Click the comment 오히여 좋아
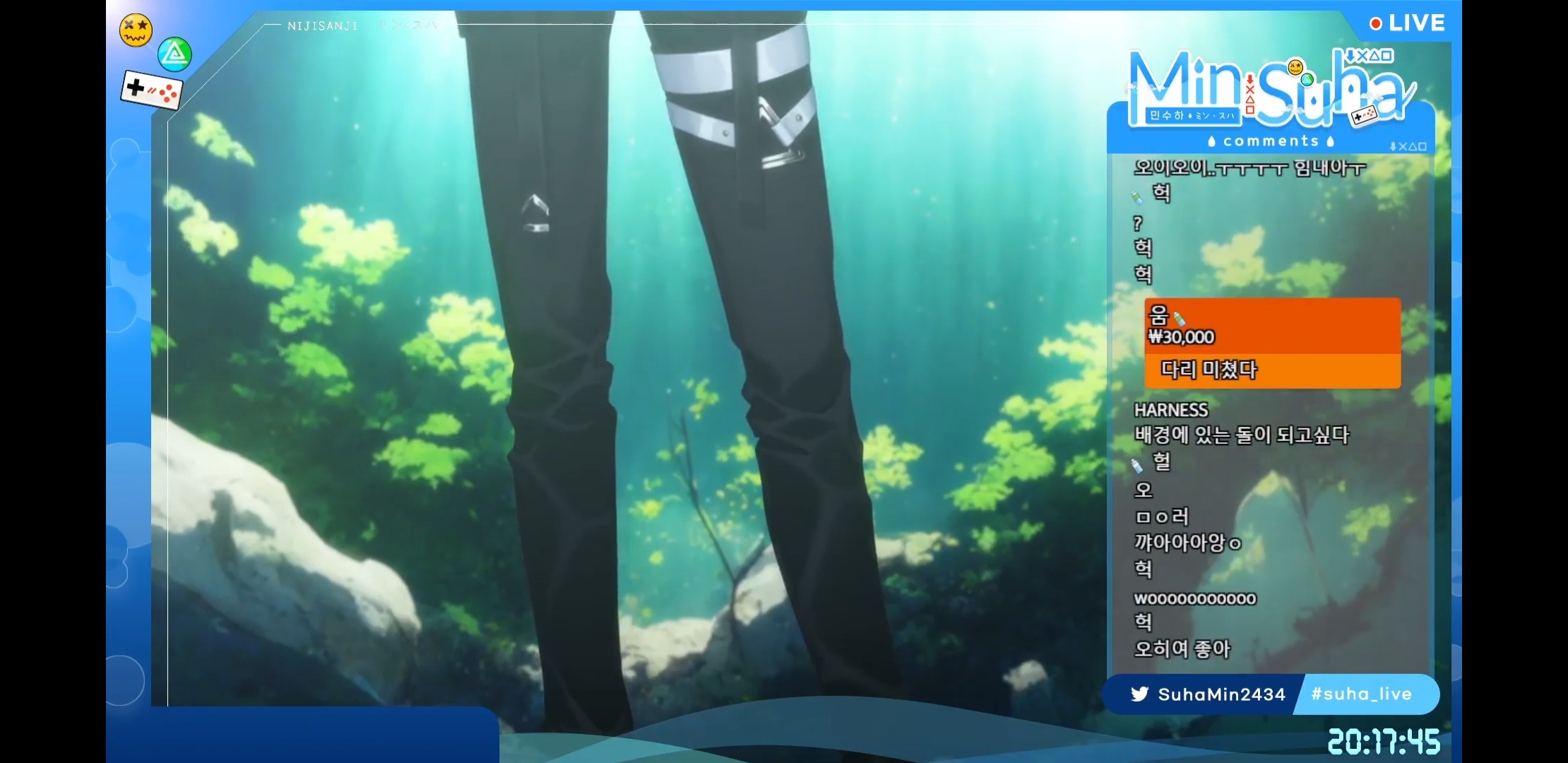1568x763 pixels. click(1182, 649)
